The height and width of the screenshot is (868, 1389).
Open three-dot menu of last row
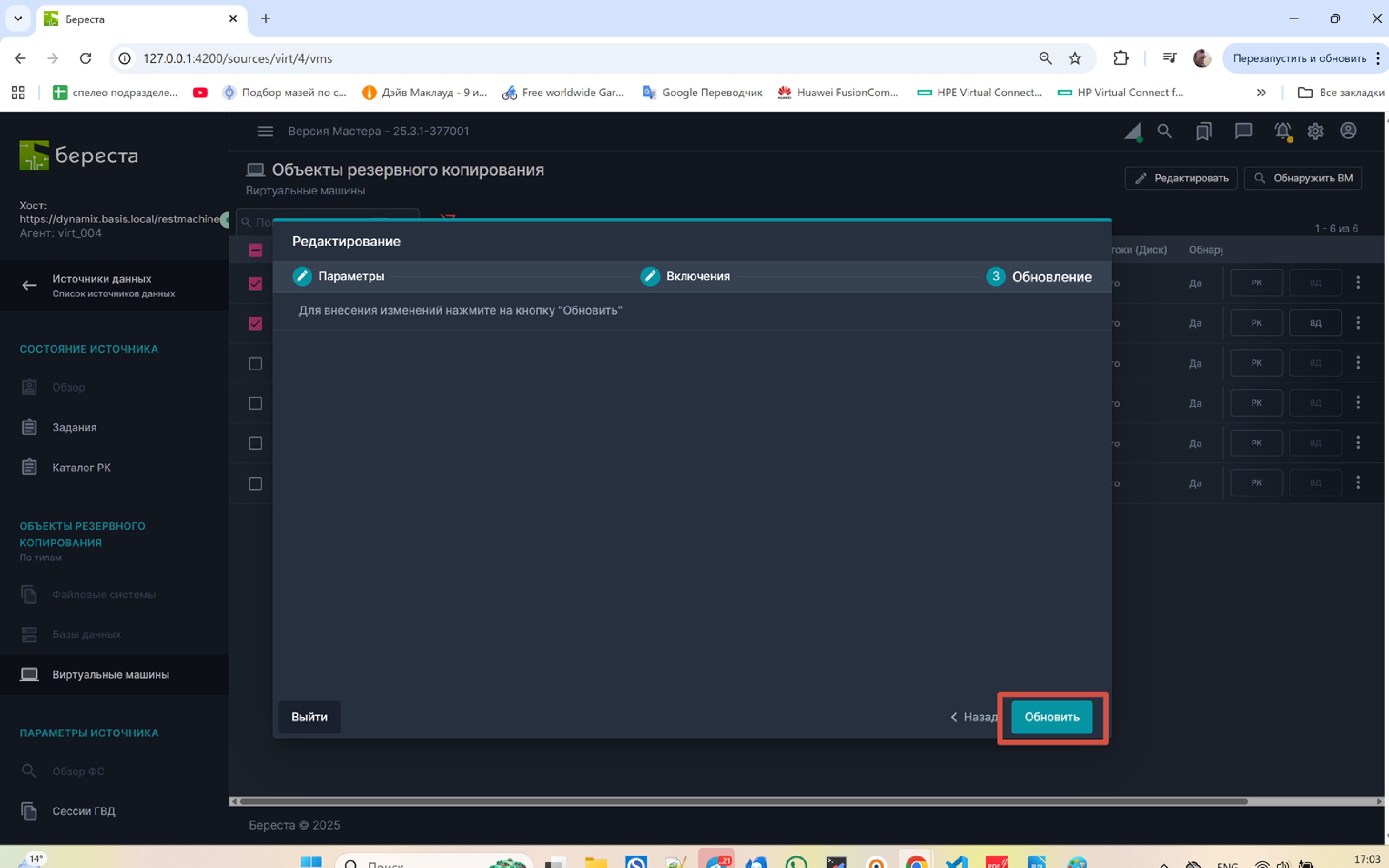pos(1357,483)
